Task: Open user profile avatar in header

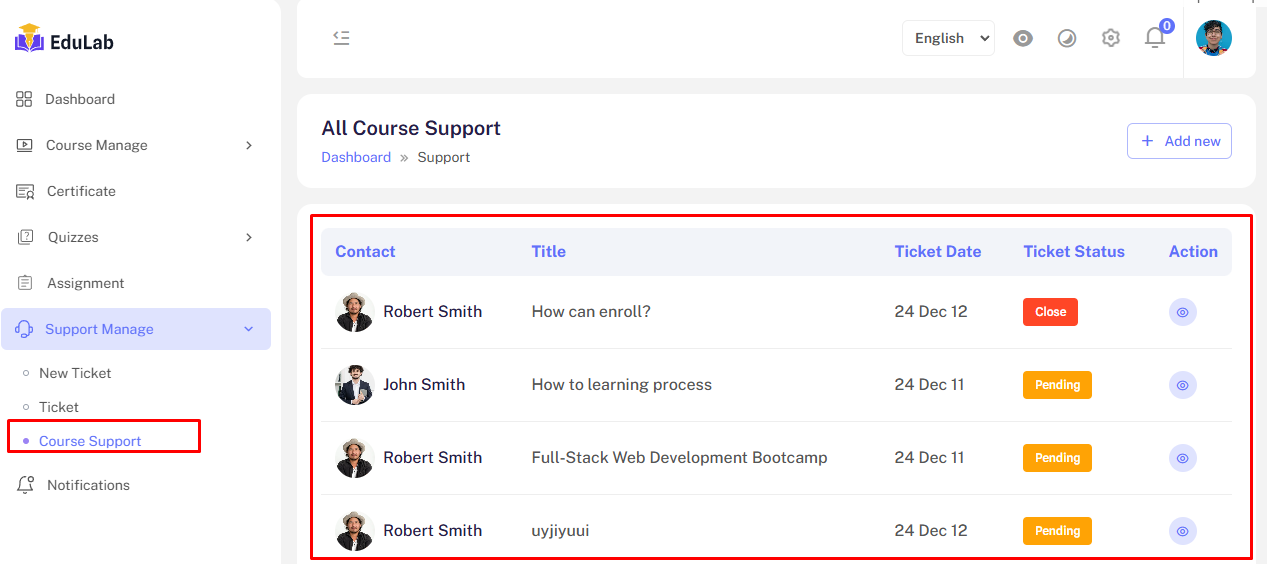Action: (1213, 38)
